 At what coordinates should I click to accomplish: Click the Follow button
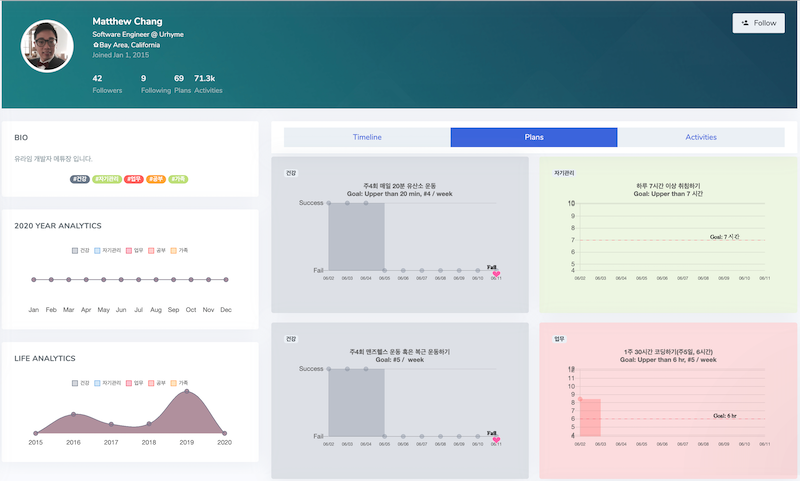click(x=759, y=23)
